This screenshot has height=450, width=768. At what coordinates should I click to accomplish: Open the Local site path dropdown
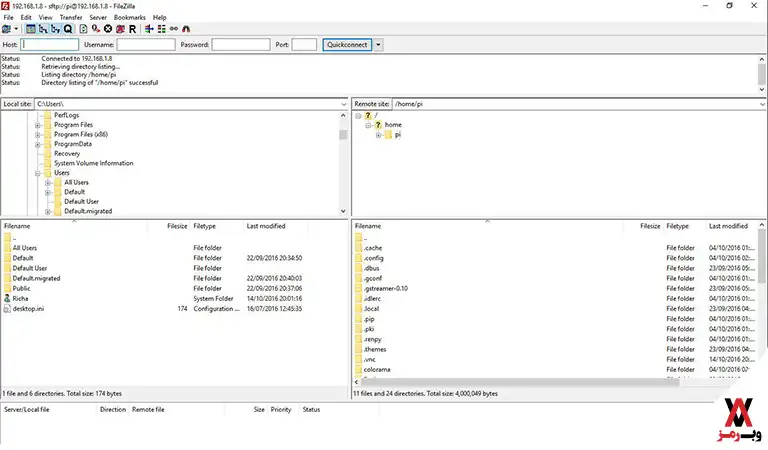click(343, 104)
